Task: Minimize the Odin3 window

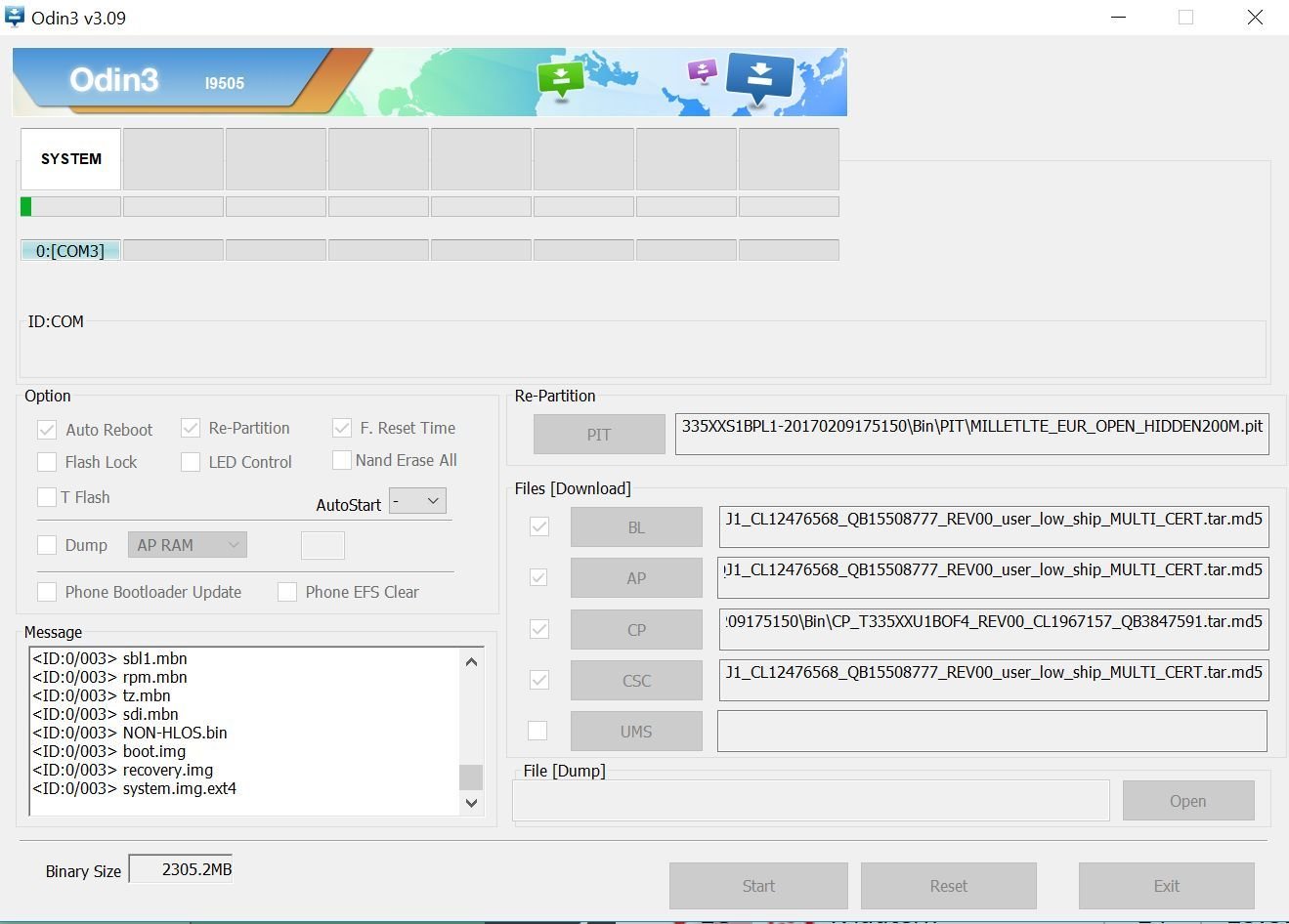Action: coord(1119,18)
